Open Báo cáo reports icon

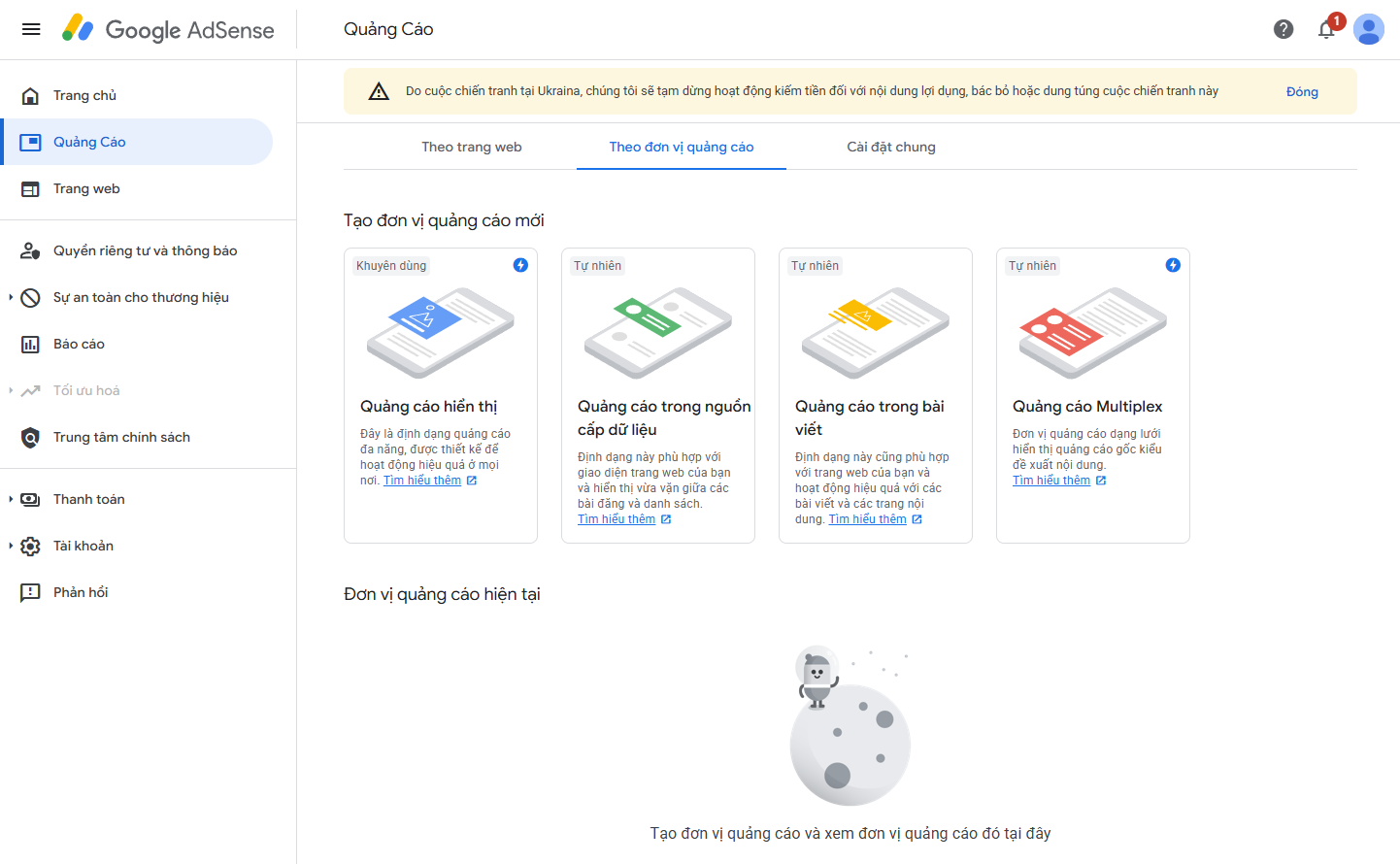31,344
